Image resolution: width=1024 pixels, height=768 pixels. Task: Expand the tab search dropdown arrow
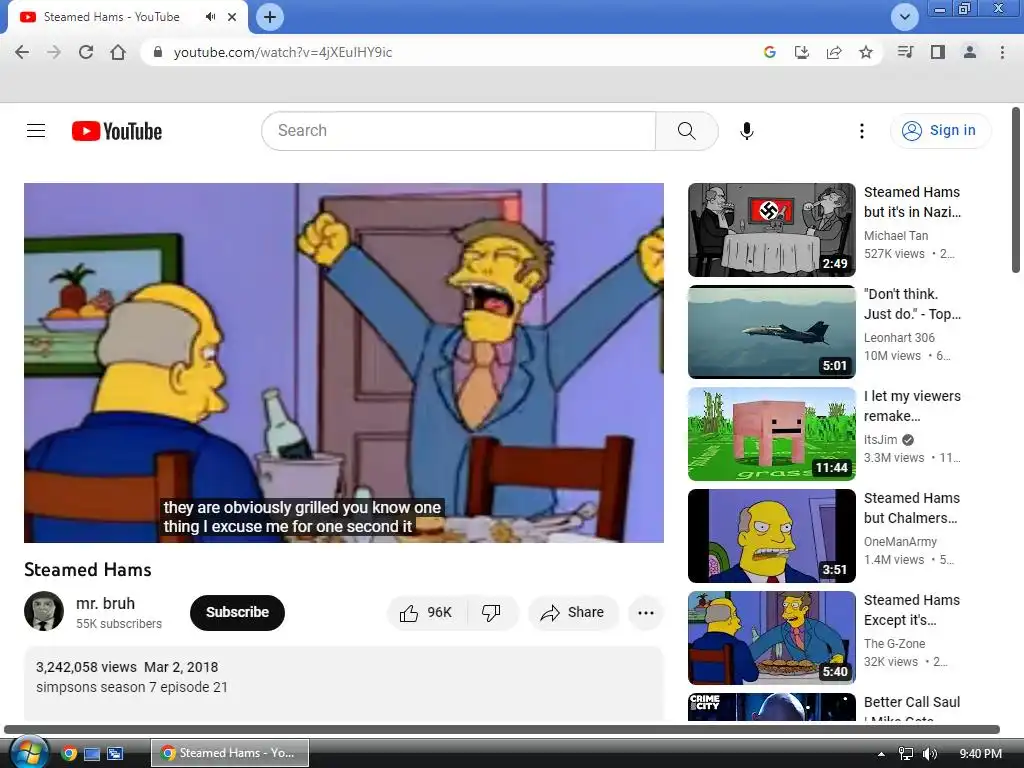click(x=904, y=17)
